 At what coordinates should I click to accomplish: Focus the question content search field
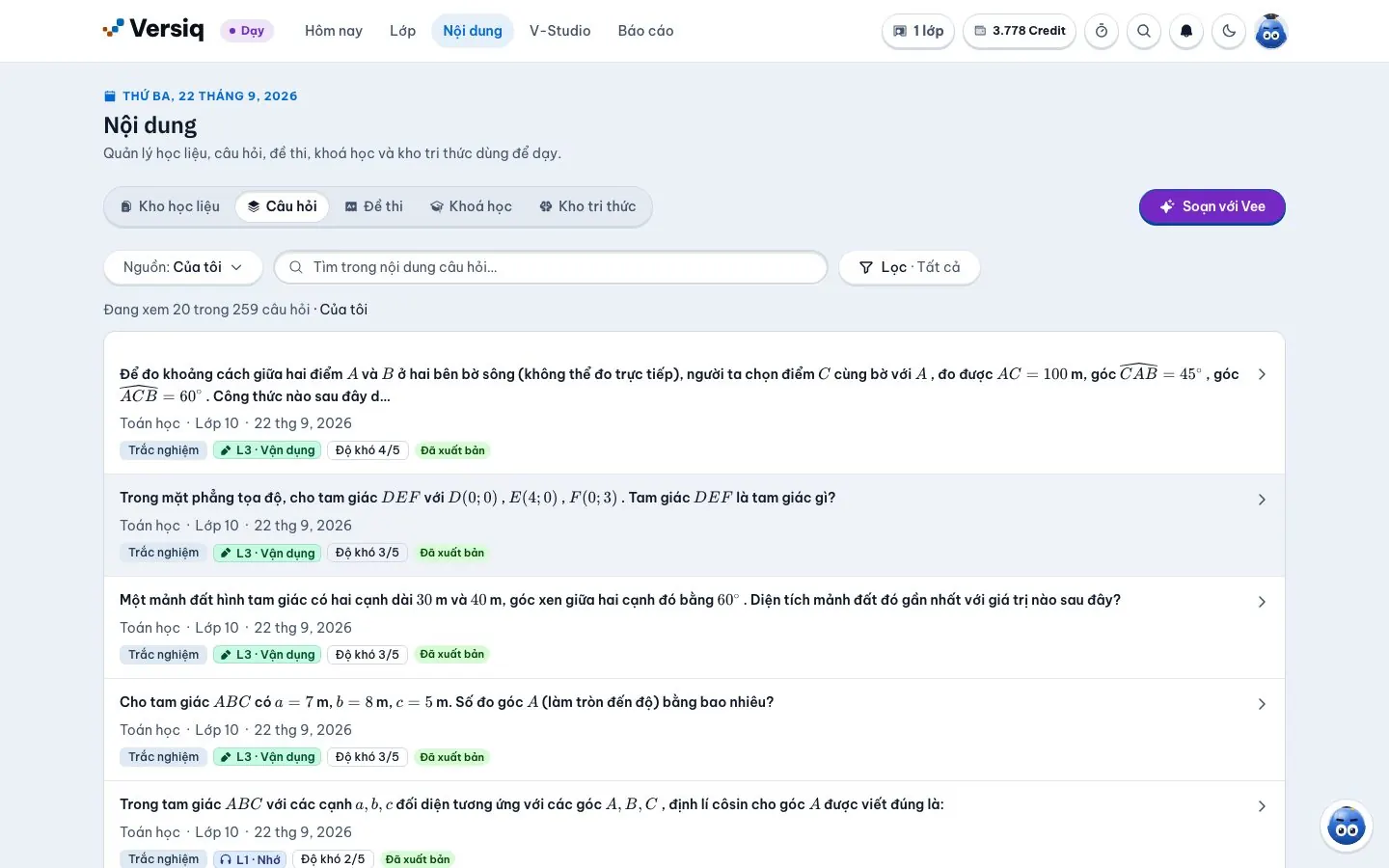(x=551, y=267)
